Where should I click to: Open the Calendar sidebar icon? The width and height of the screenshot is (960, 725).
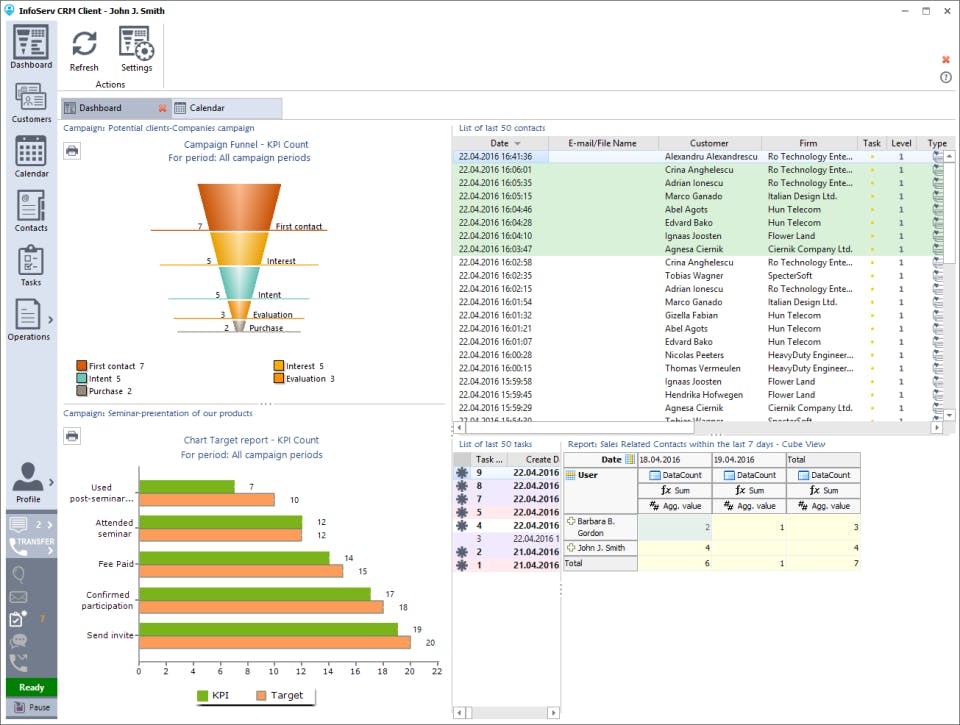[x=31, y=157]
